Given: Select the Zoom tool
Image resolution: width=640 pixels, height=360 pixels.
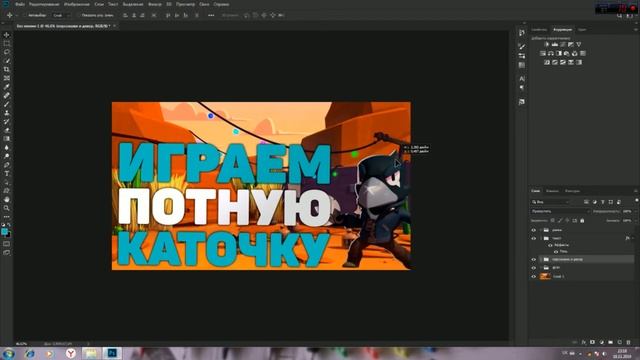Looking at the screenshot, I should tap(7, 208).
